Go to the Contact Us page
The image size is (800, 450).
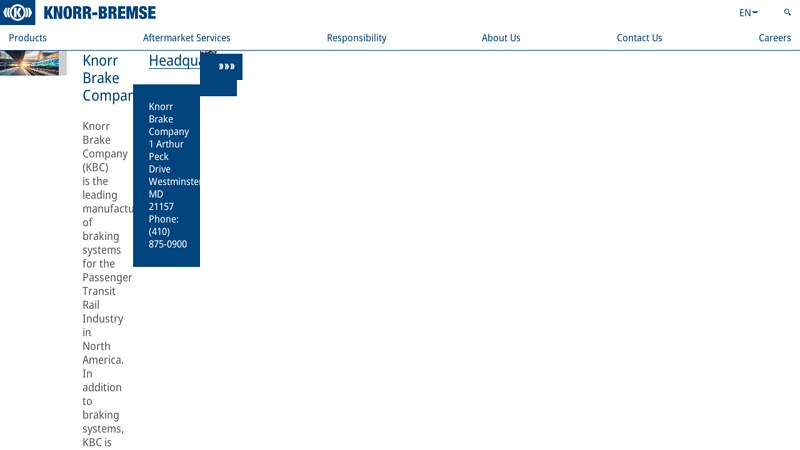(x=639, y=38)
